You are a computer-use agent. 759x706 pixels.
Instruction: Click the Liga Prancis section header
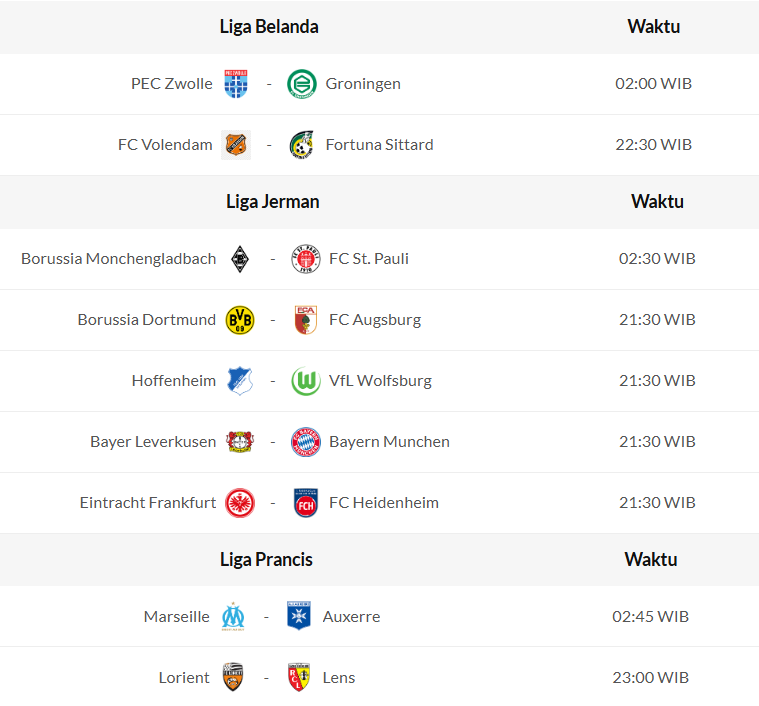tap(266, 560)
